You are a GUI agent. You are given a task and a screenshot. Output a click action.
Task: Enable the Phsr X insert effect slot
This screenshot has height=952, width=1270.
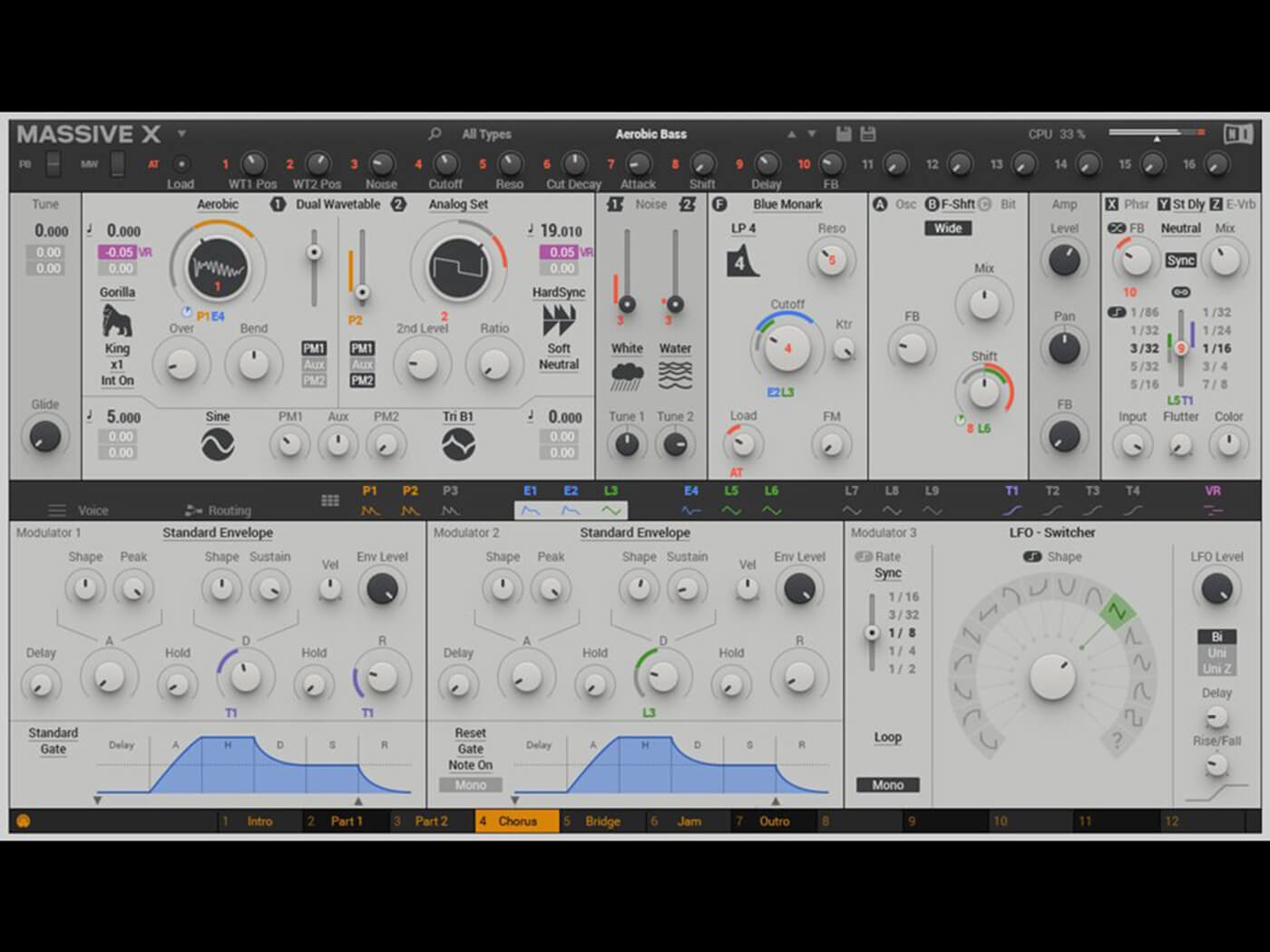click(1112, 205)
